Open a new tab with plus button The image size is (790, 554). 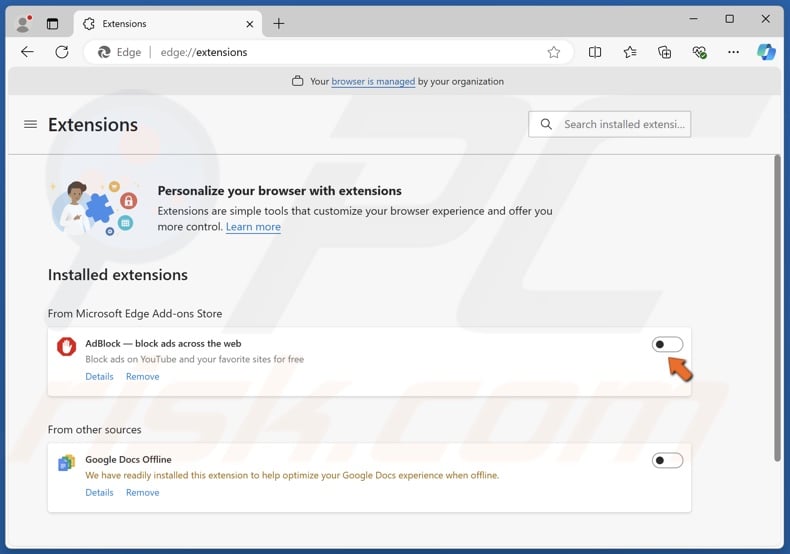tap(279, 24)
